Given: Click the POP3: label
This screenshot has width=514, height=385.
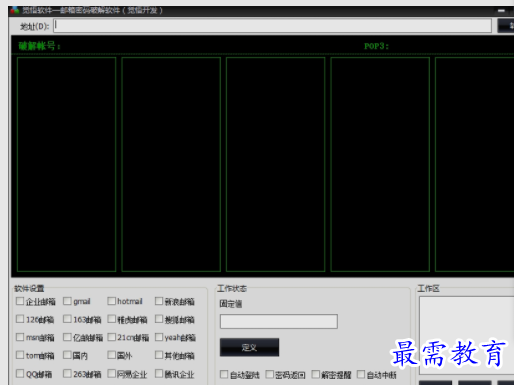Looking at the screenshot, I should coord(376,46).
